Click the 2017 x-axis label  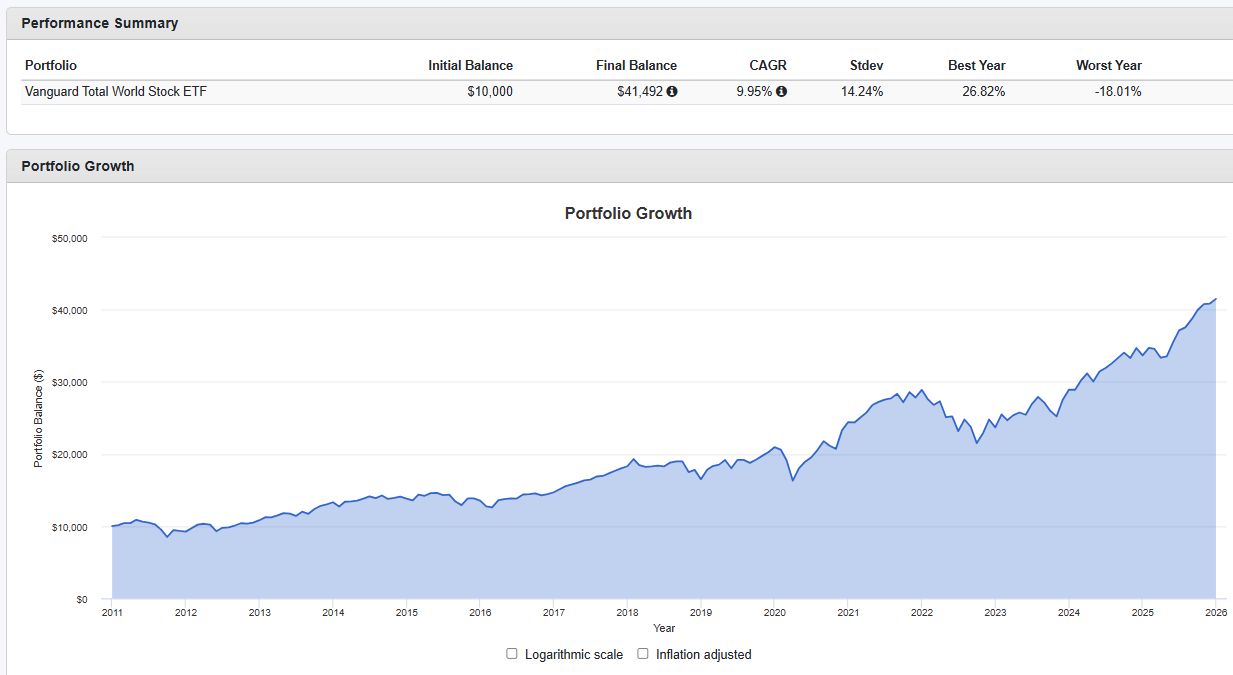(554, 612)
